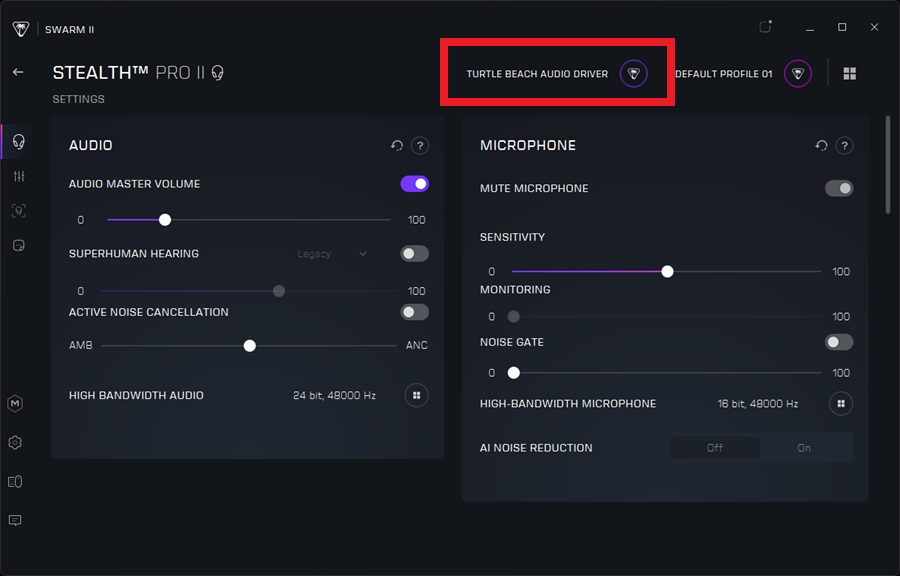Screen dimensions: 900x576
Task: Open the devices icon in lower sidebar
Action: pos(15,481)
